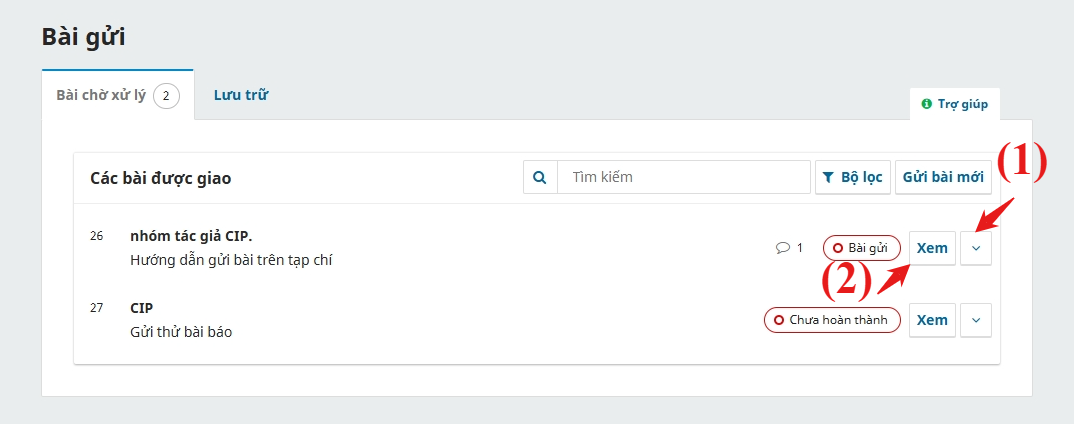The image size is (1074, 424).
Task: Click the magnifier search icon
Action: click(540, 177)
